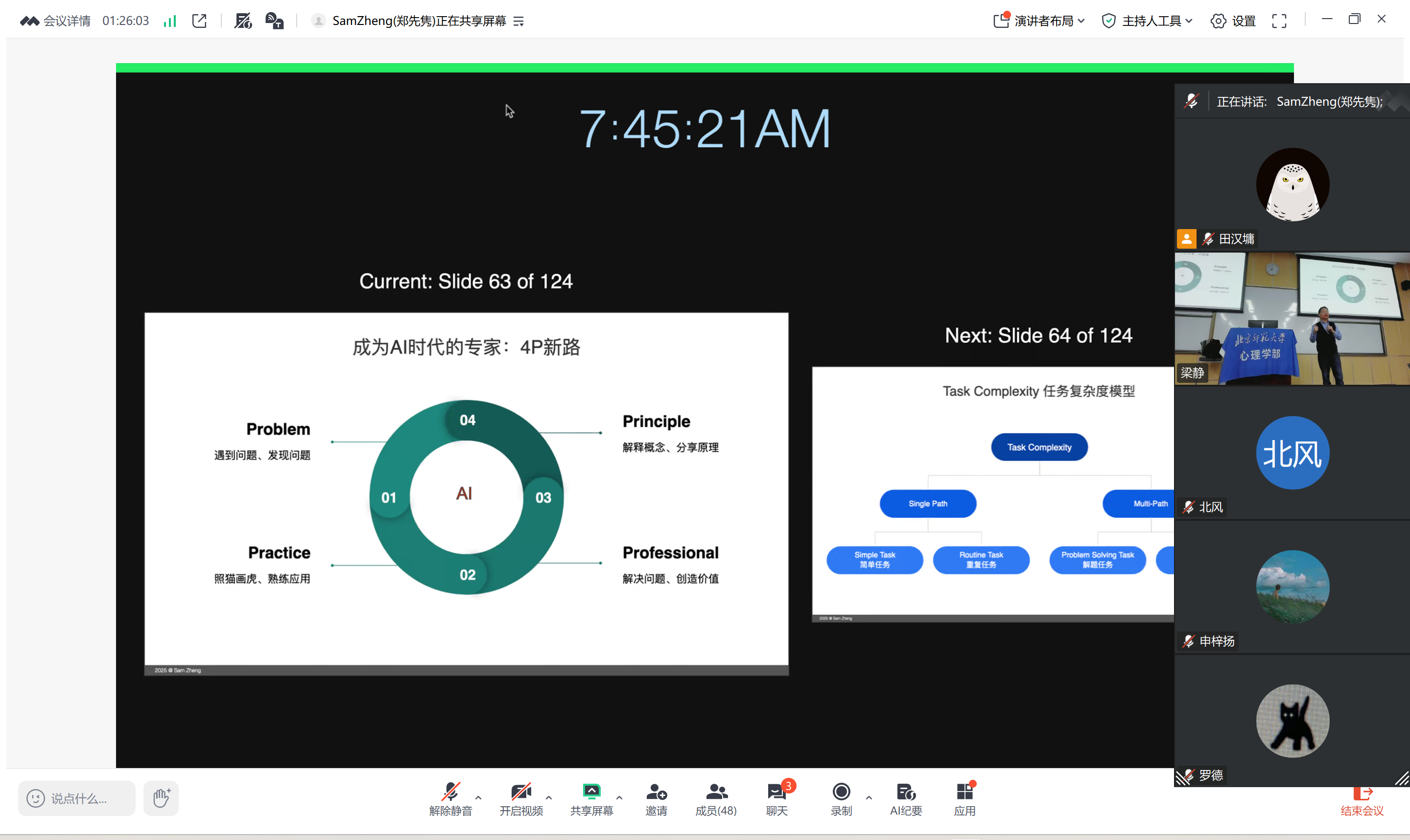Screen dimensions: 1410x840
Task: Expand audio options arrow beside 解除静音
Action: (479, 797)
